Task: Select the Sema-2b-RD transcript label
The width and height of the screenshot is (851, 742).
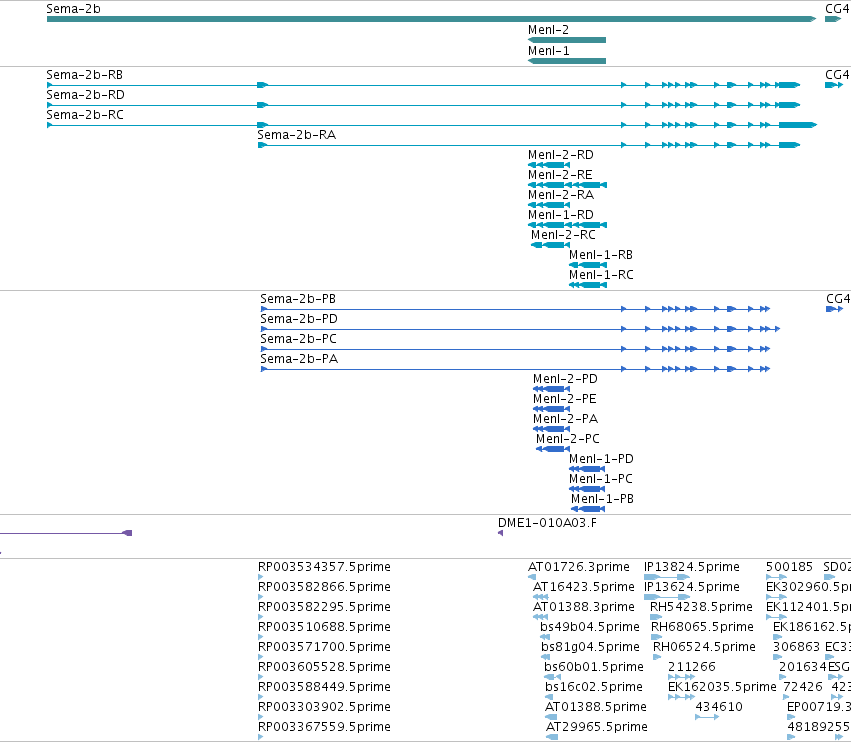Action: tap(85, 95)
